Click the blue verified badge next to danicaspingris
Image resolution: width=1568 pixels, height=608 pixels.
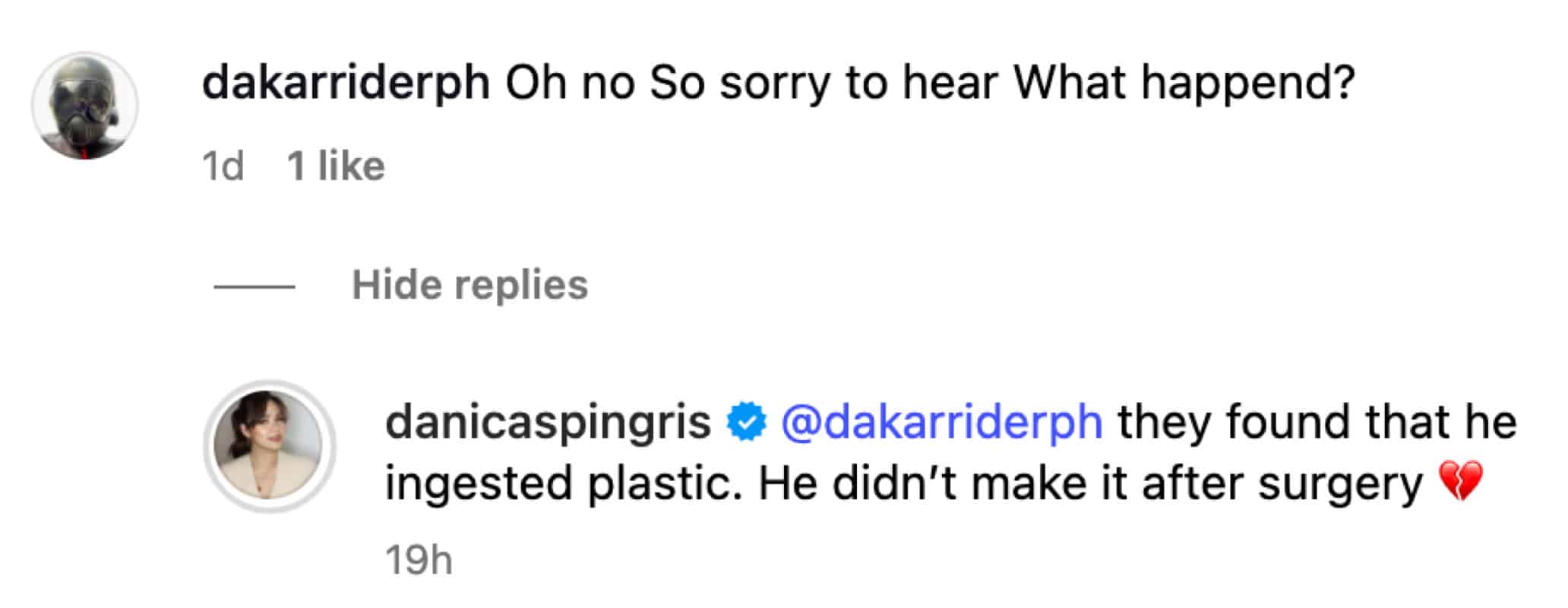pos(747,424)
